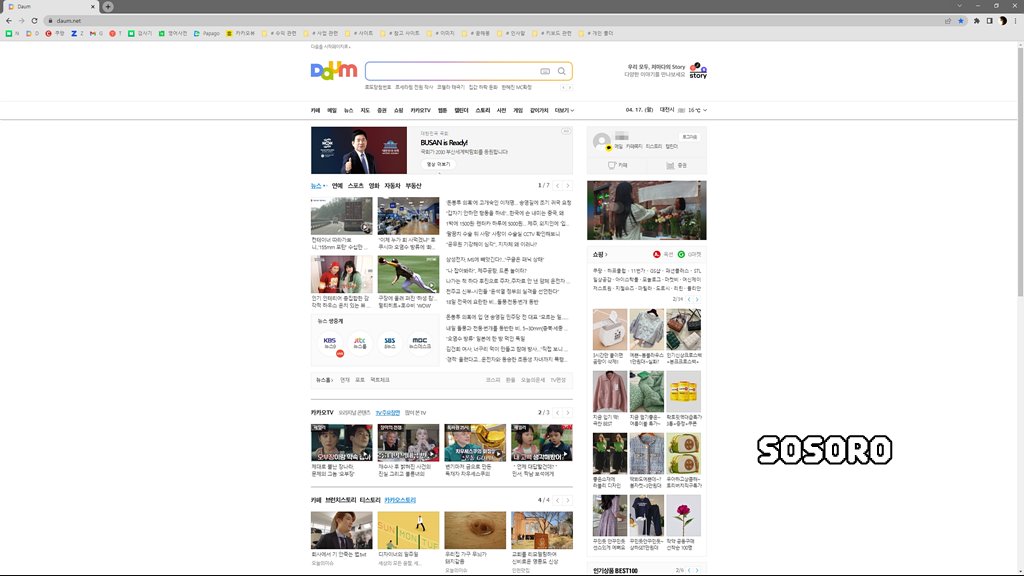Open the BUSAN is Ready! headline
The image size is (1024, 576).
click(444, 142)
